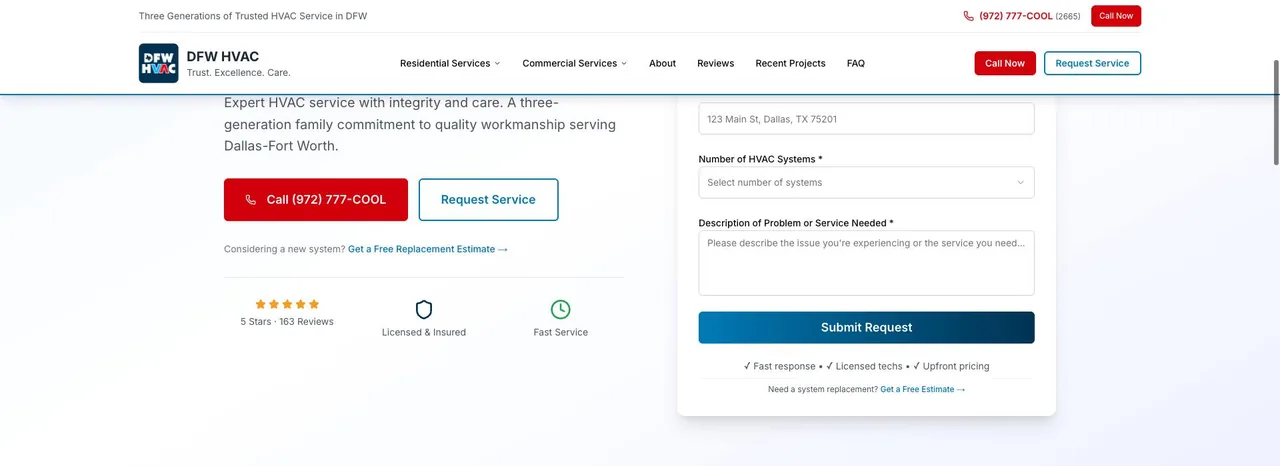The image size is (1280, 466).
Task: Click the Submit Request button
Action: (x=866, y=327)
